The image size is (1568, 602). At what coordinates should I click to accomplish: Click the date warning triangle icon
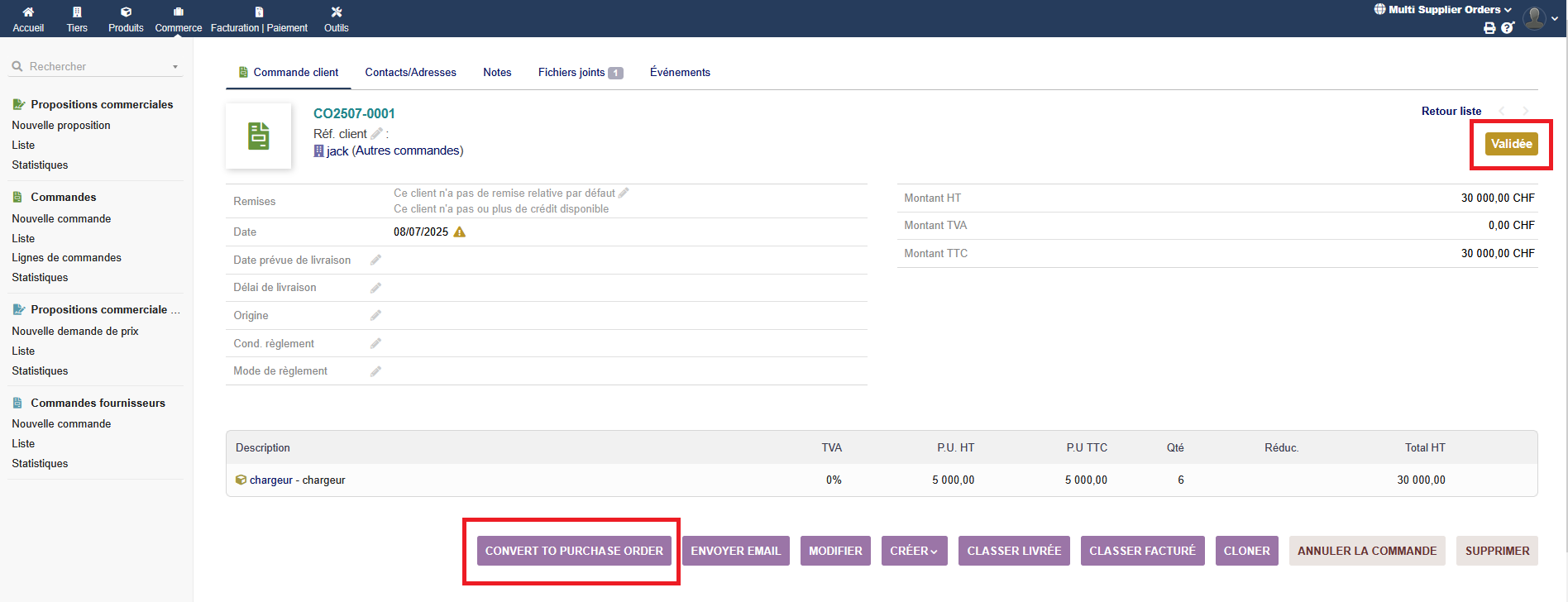460,232
